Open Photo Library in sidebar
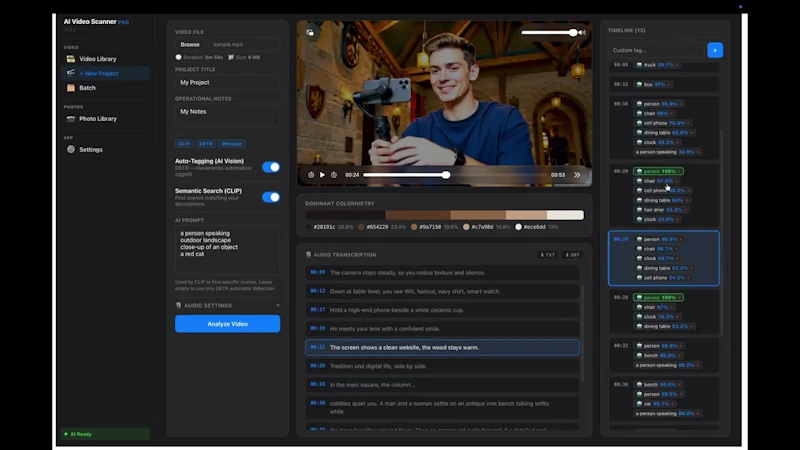This screenshot has height=450, width=800. click(105, 118)
